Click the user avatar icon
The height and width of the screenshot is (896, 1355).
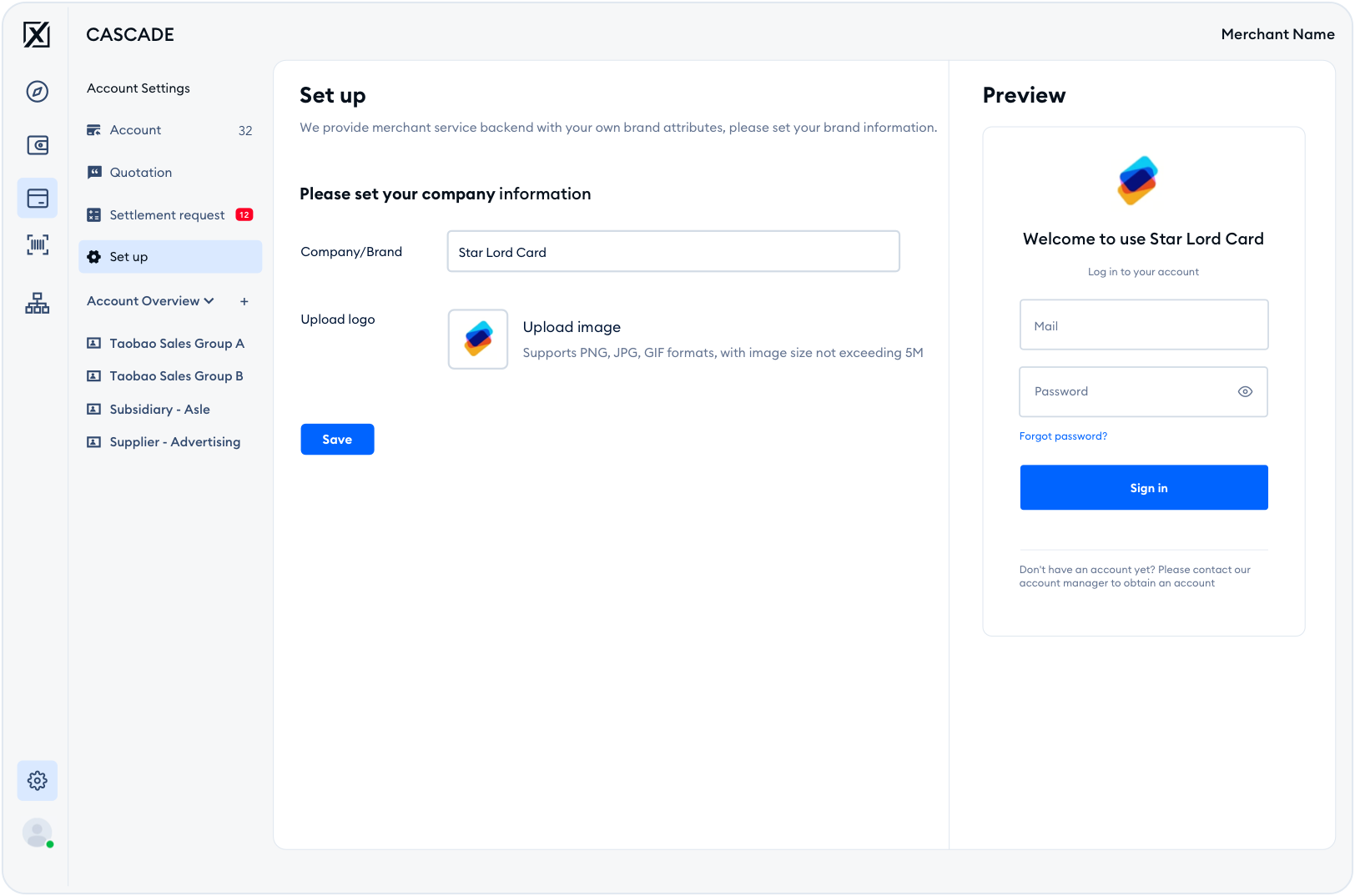[x=38, y=833]
